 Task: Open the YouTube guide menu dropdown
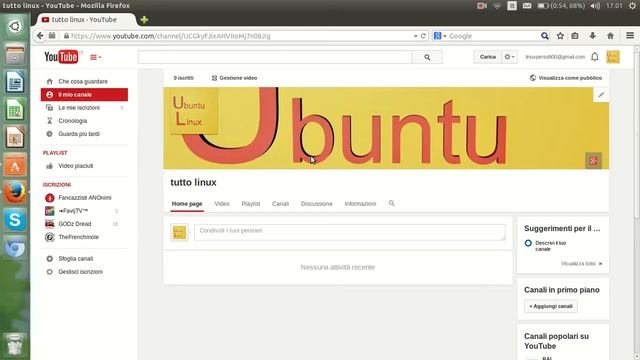(x=96, y=58)
